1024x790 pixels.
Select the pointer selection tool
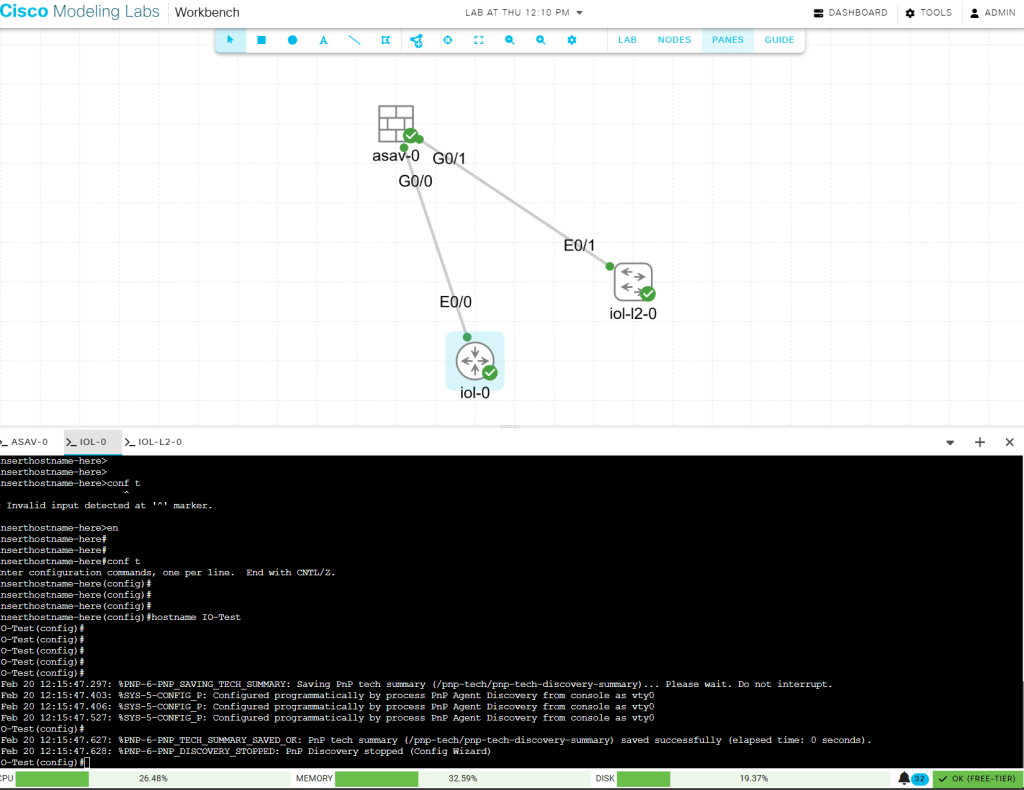coord(230,40)
